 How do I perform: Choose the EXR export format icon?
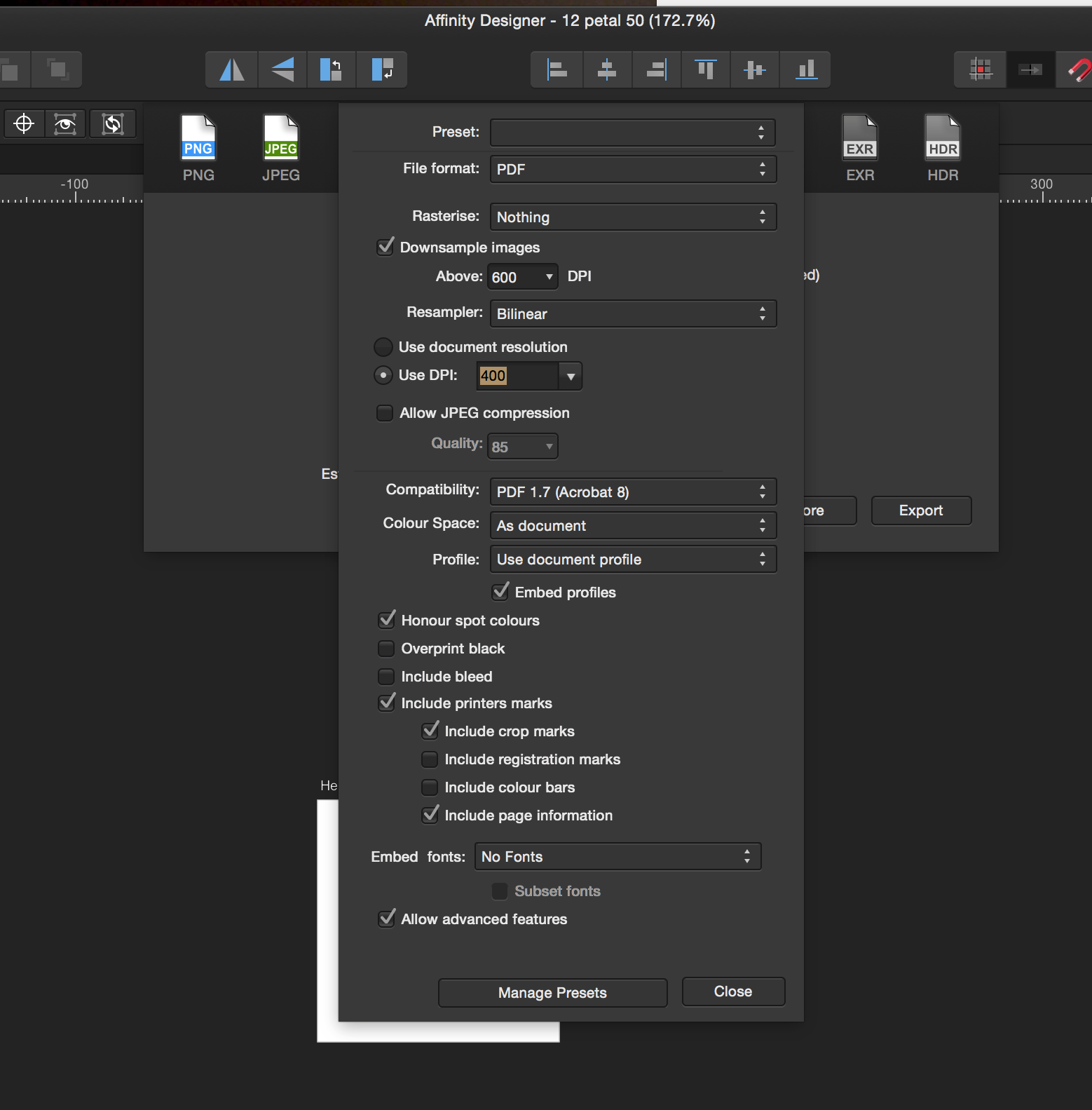click(x=860, y=148)
